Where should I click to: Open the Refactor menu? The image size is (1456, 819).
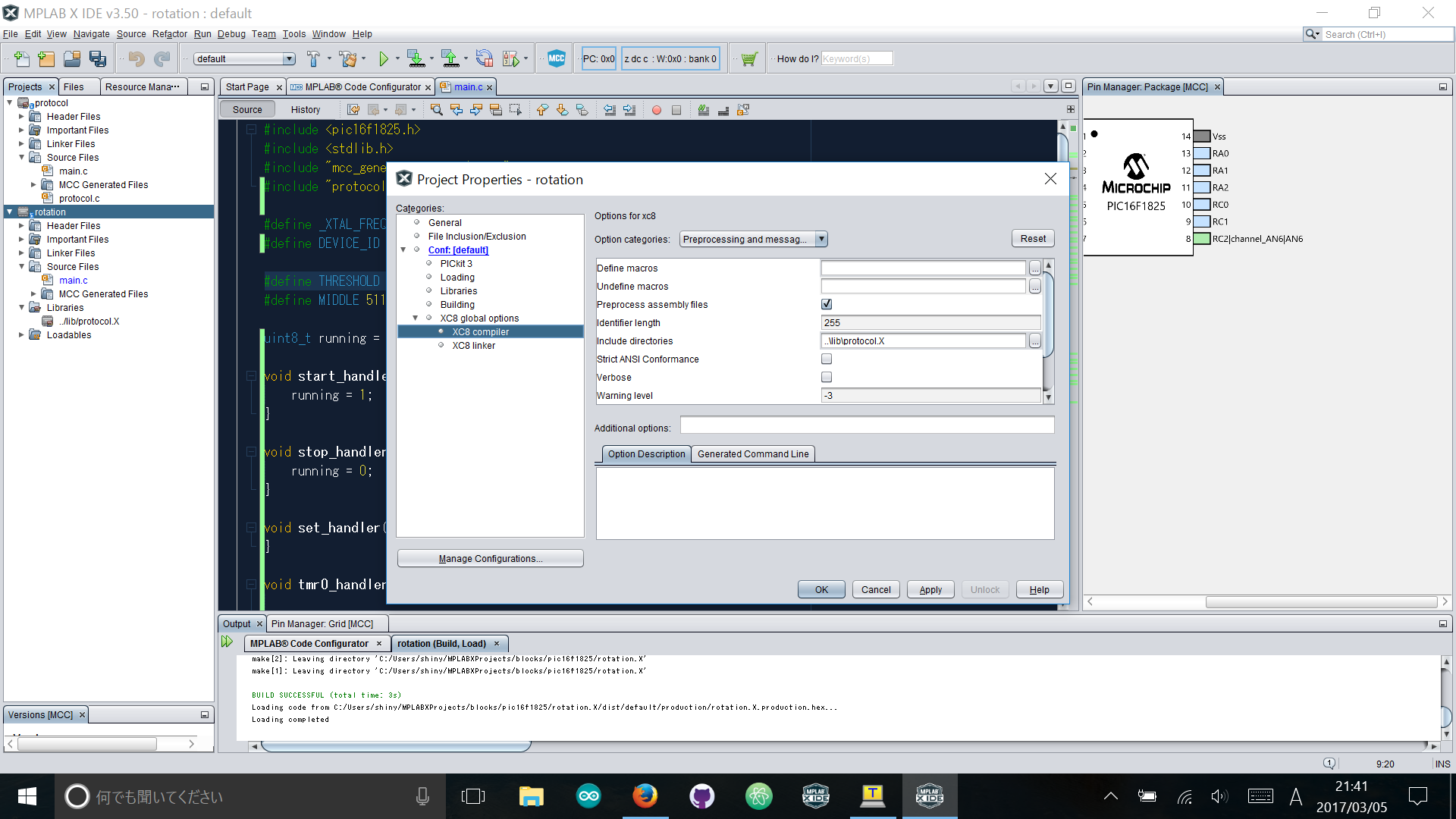pos(169,34)
